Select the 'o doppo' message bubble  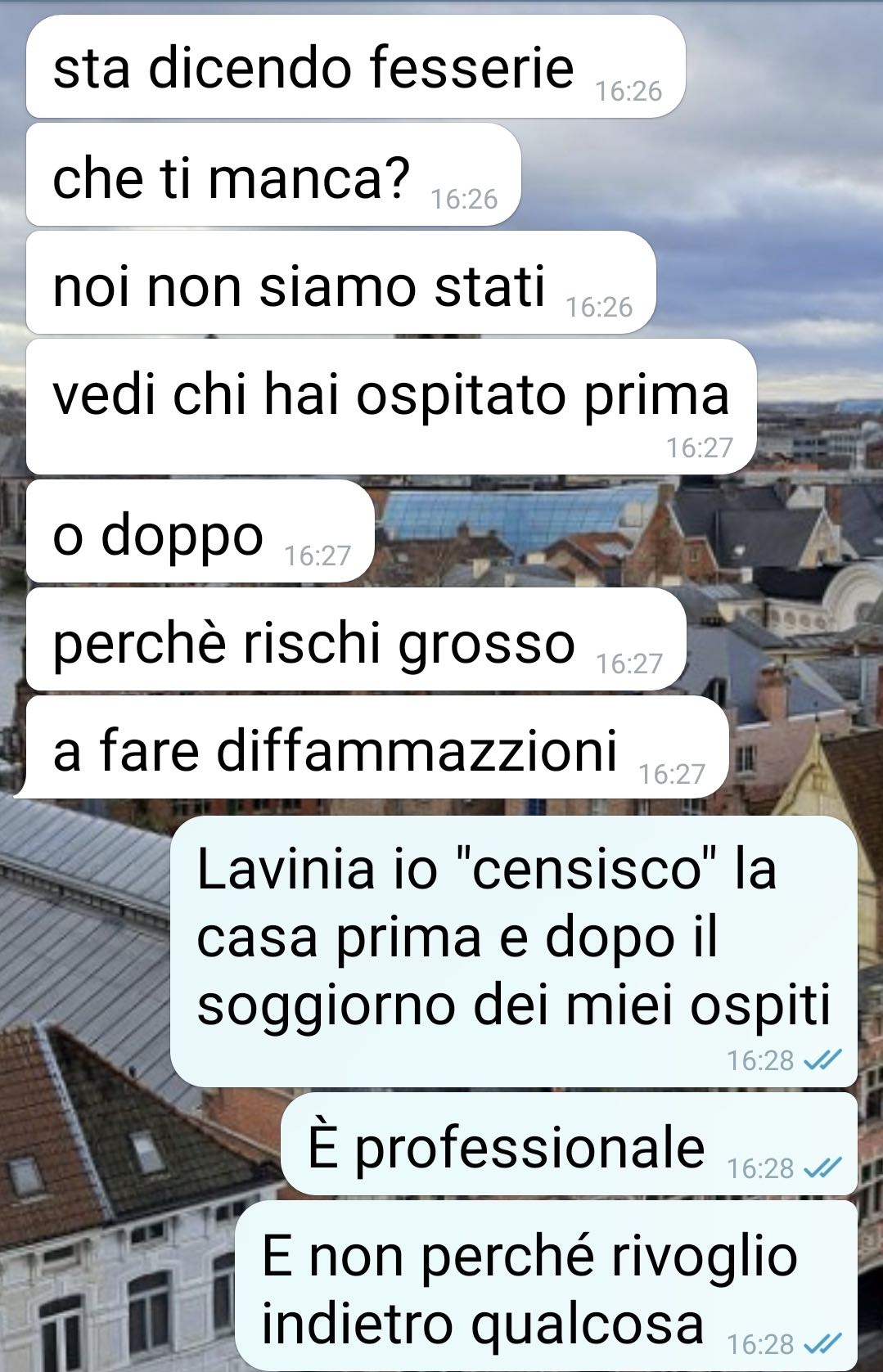tap(200, 531)
